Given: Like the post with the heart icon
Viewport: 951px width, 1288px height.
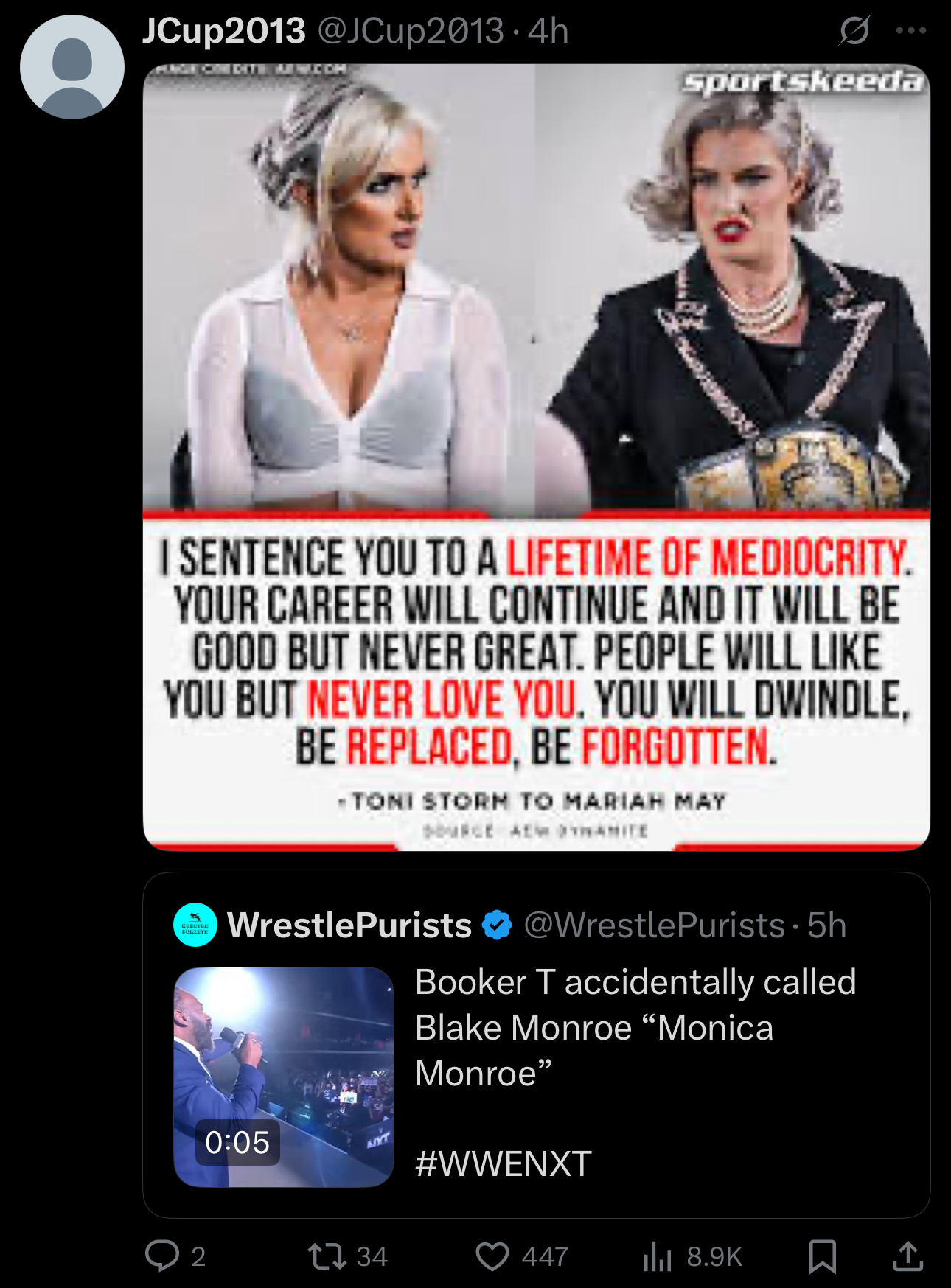Looking at the screenshot, I should 492,1256.
